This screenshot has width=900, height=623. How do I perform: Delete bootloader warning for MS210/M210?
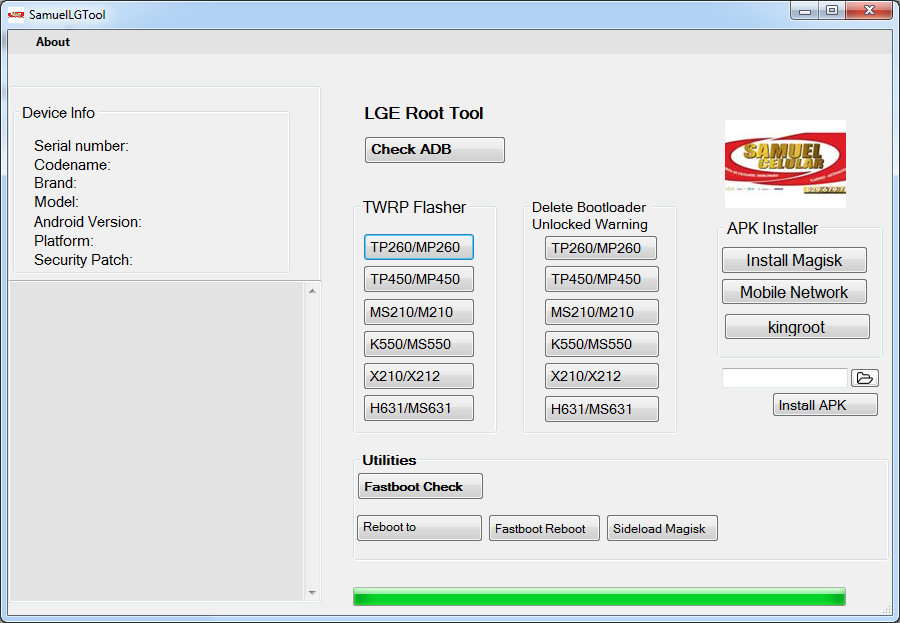pos(602,312)
